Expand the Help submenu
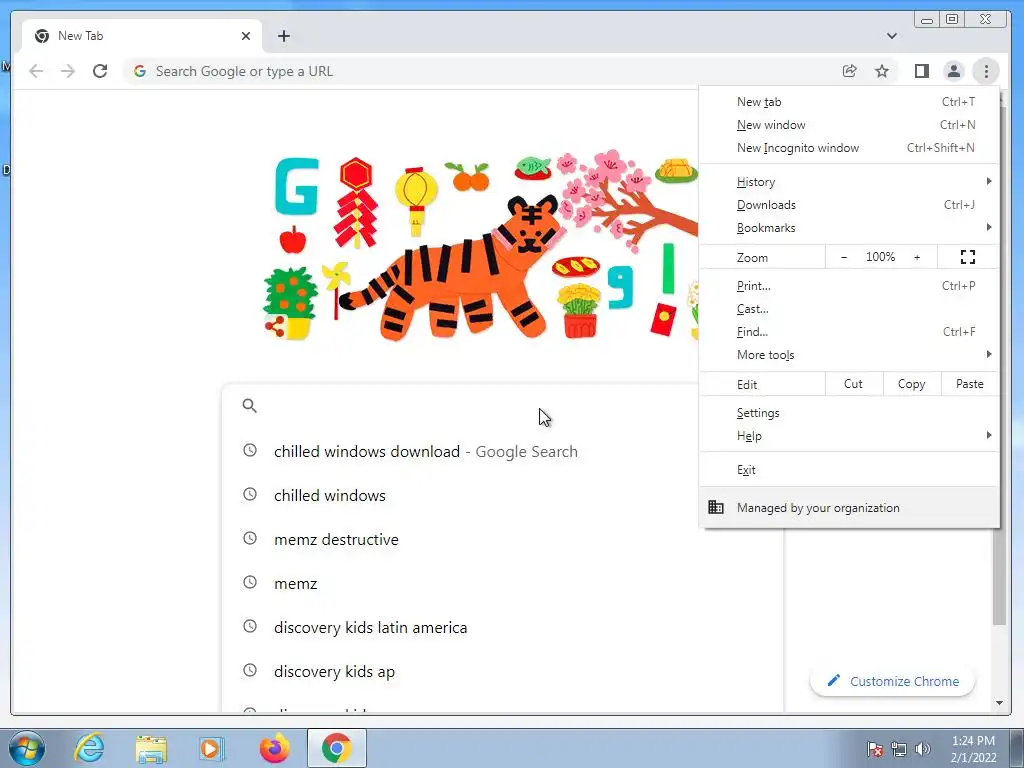 pos(849,436)
